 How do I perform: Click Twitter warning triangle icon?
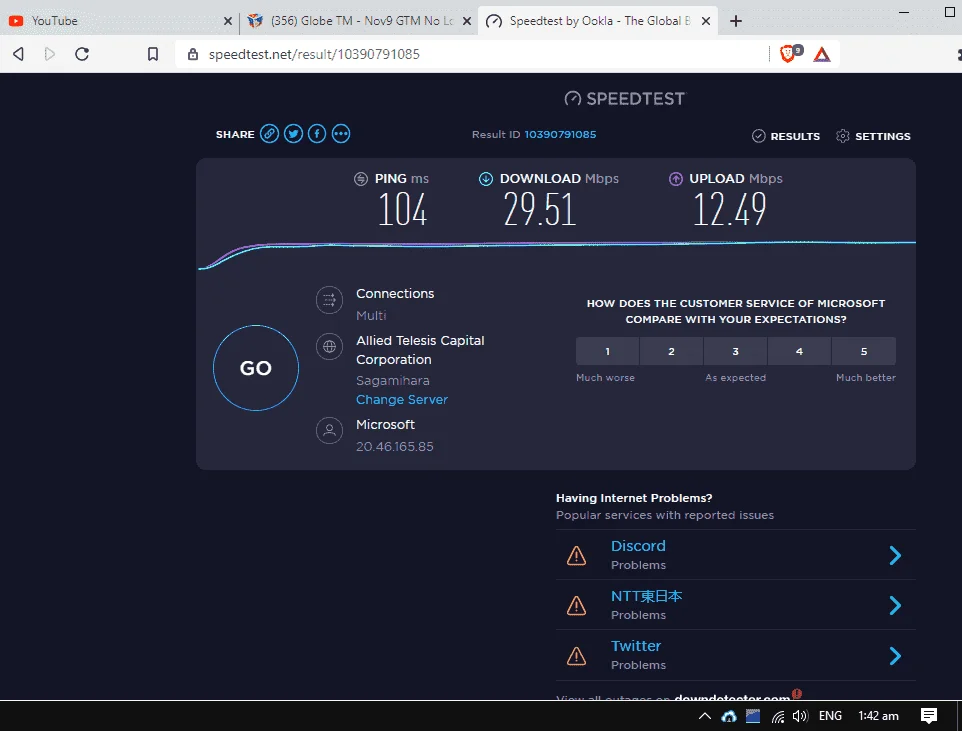576,656
